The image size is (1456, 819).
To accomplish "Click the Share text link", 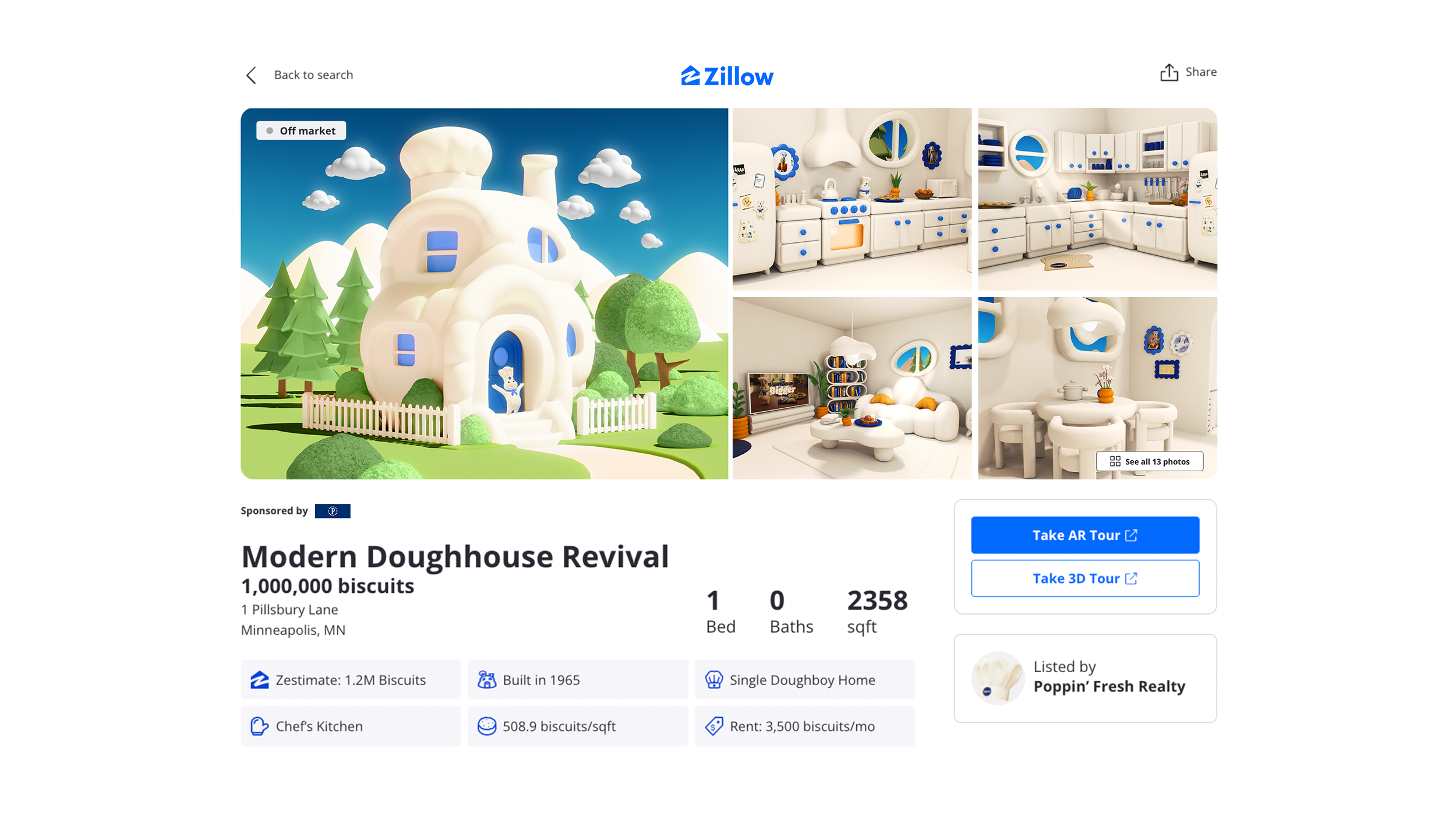I will 1201,72.
